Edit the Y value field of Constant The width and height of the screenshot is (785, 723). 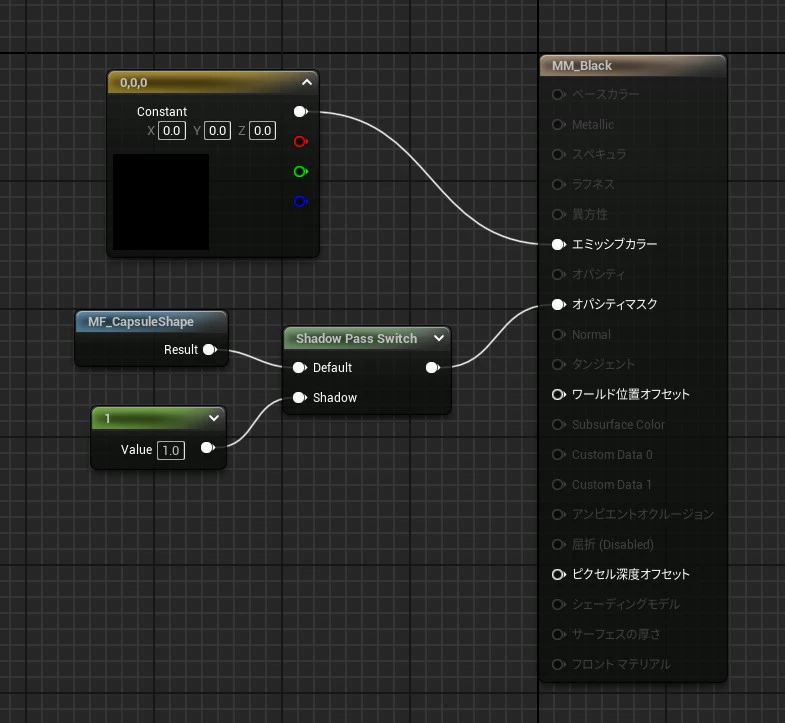(217, 131)
